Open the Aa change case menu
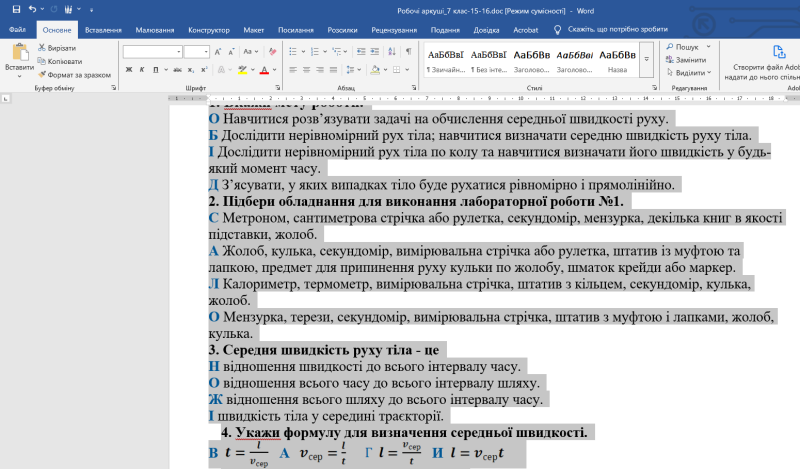The image size is (800, 469). point(251,52)
